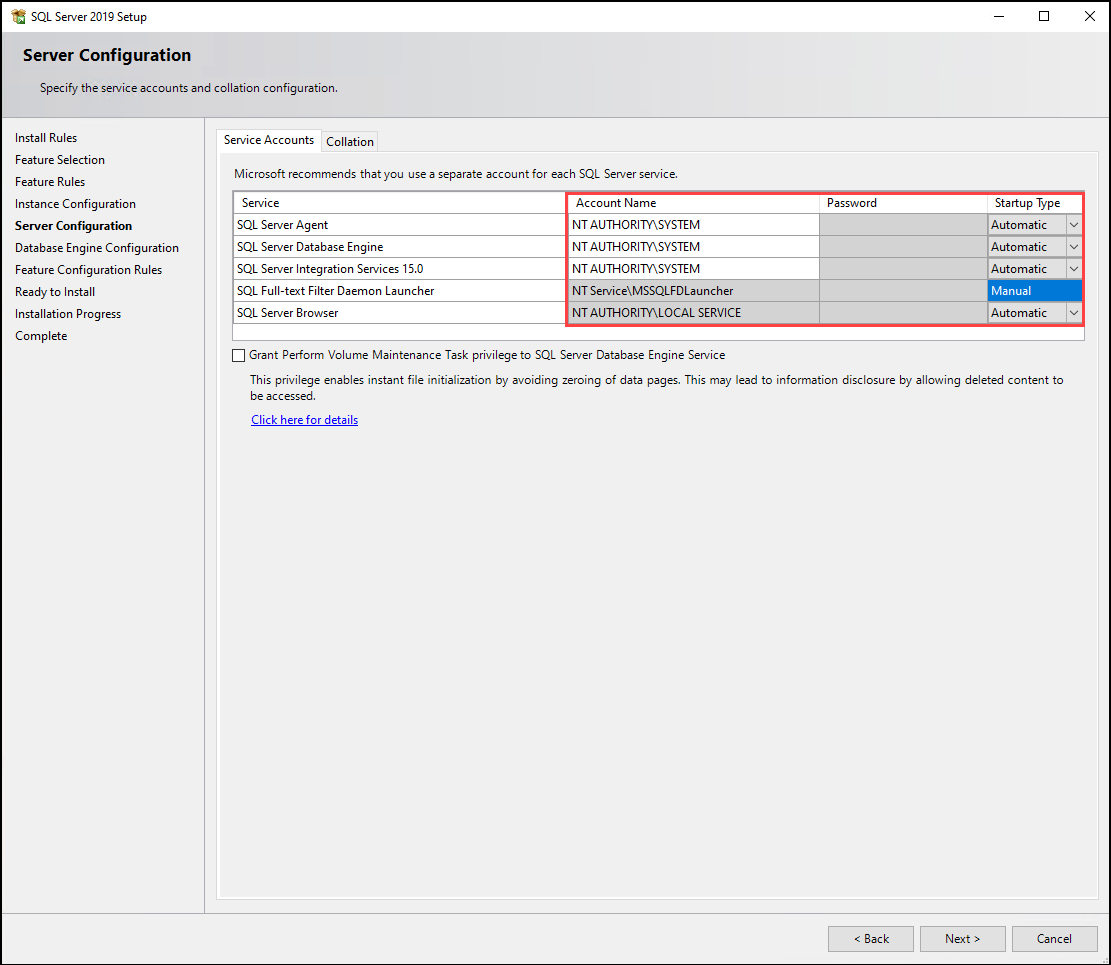Switch to the Collation tab
This screenshot has width=1111, height=965.
point(349,142)
